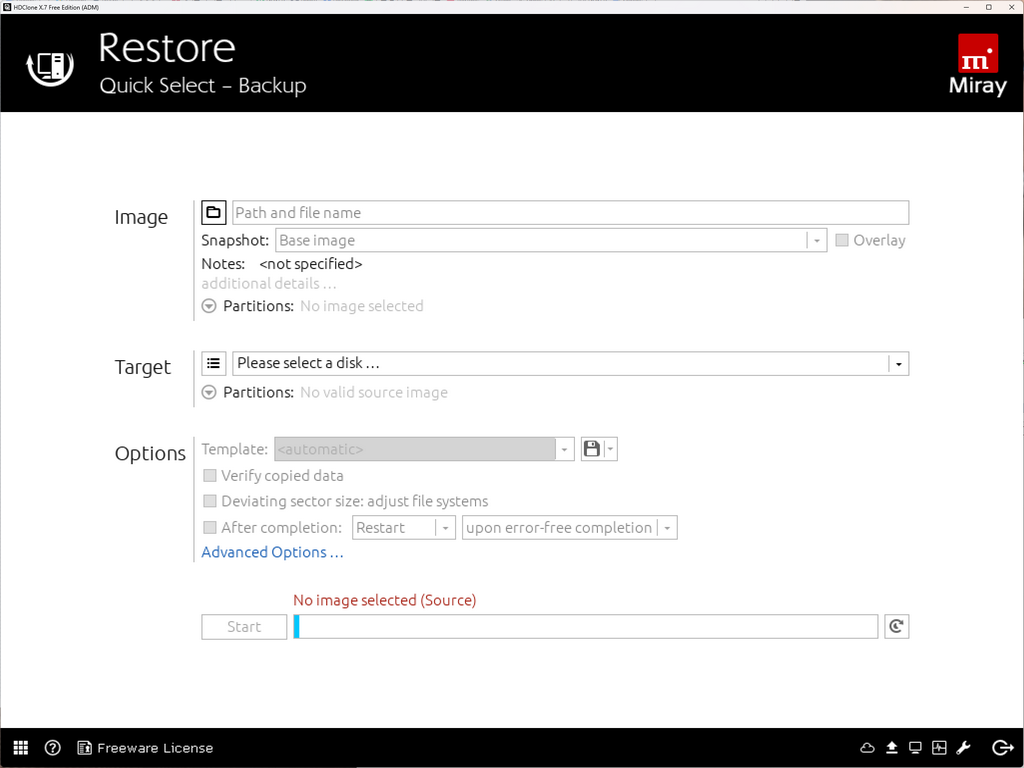The image size is (1024, 768).
Task: Click the additional details link
Action: [x=268, y=283]
